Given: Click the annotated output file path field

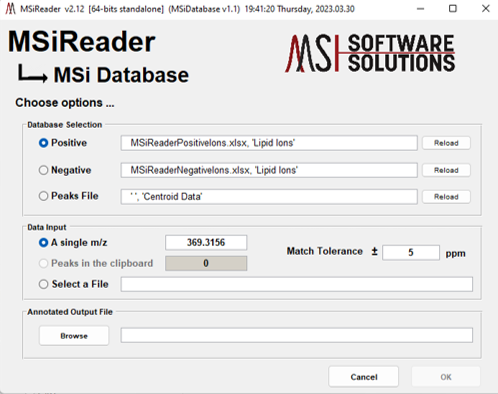Looking at the screenshot, I should [297, 335].
